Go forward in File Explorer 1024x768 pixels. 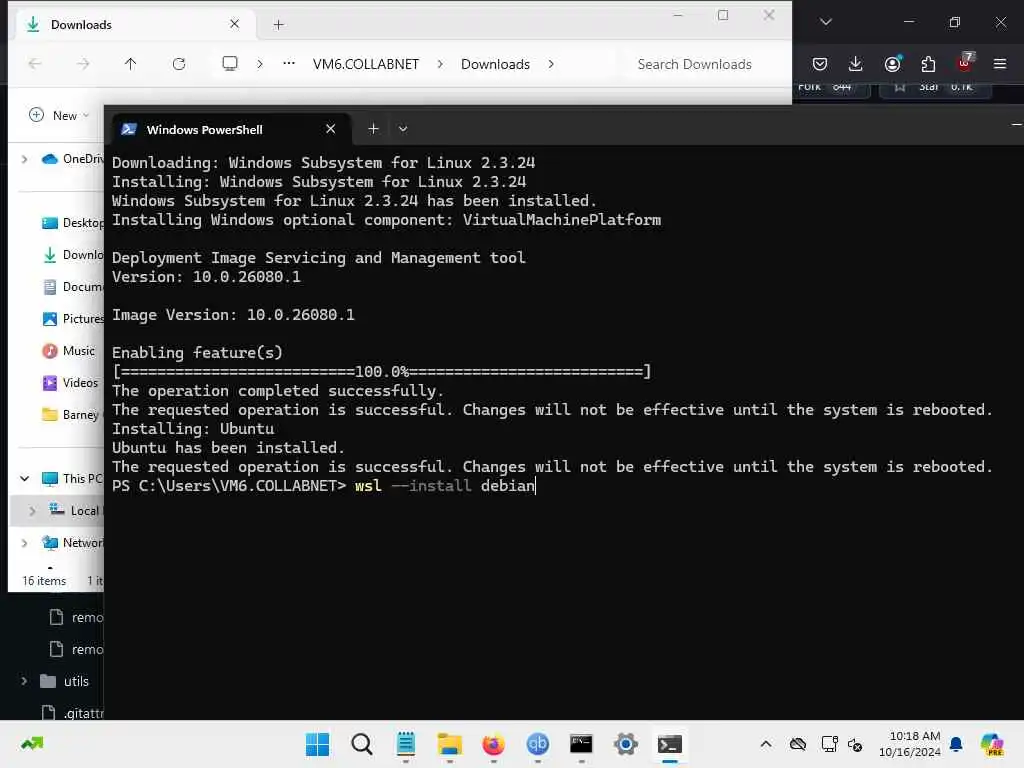(83, 64)
